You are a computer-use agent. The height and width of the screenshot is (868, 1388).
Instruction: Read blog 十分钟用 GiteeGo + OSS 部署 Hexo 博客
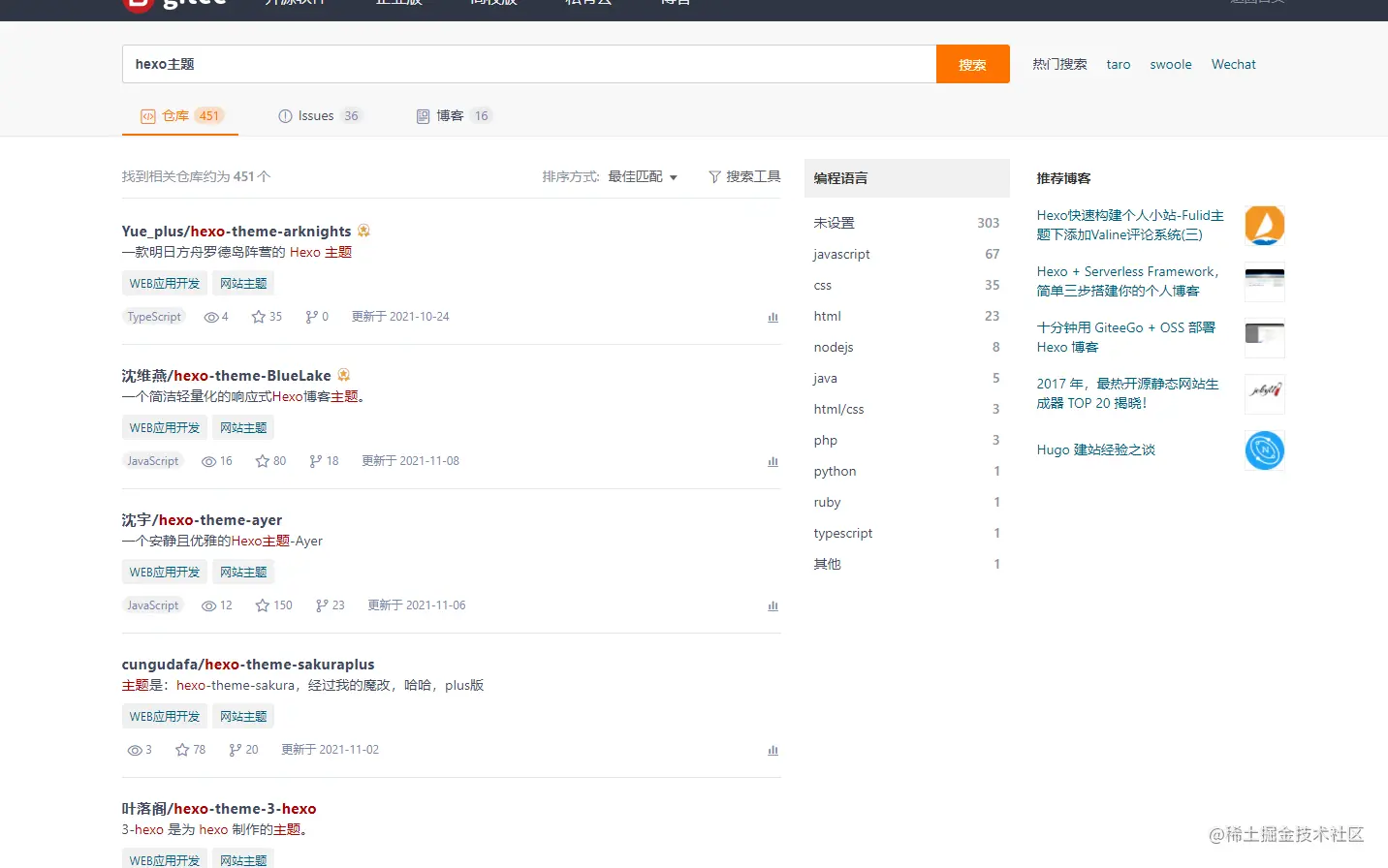pos(1126,337)
